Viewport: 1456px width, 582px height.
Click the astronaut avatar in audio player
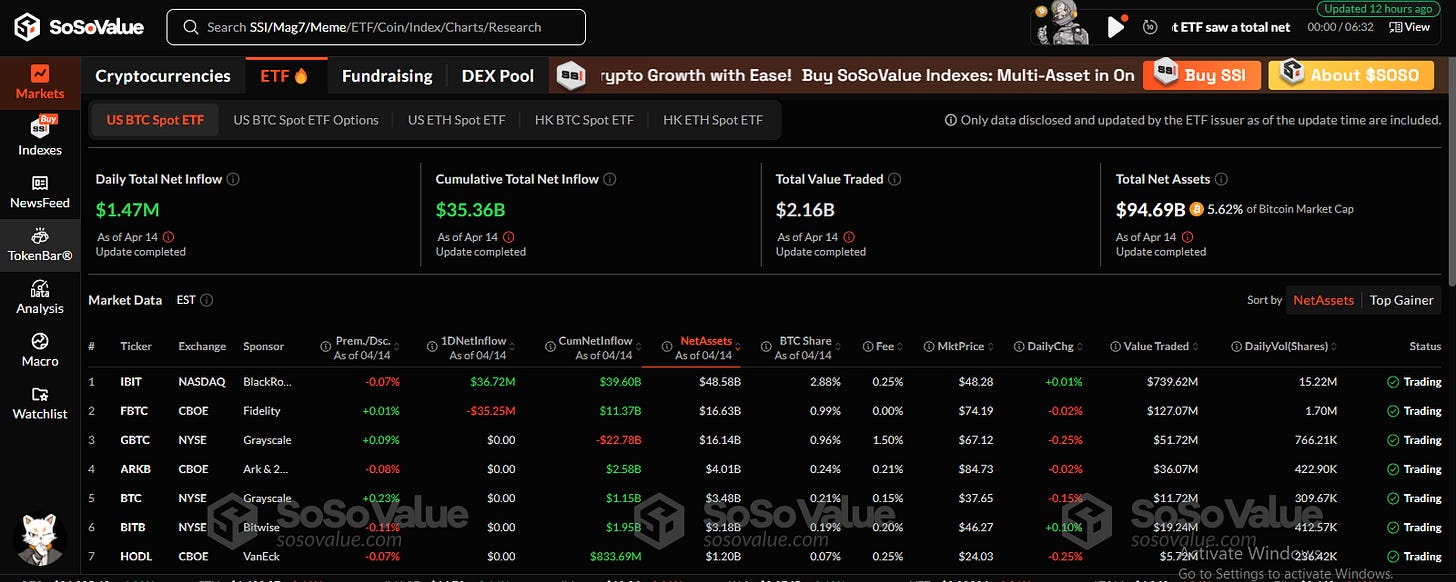click(x=1062, y=25)
